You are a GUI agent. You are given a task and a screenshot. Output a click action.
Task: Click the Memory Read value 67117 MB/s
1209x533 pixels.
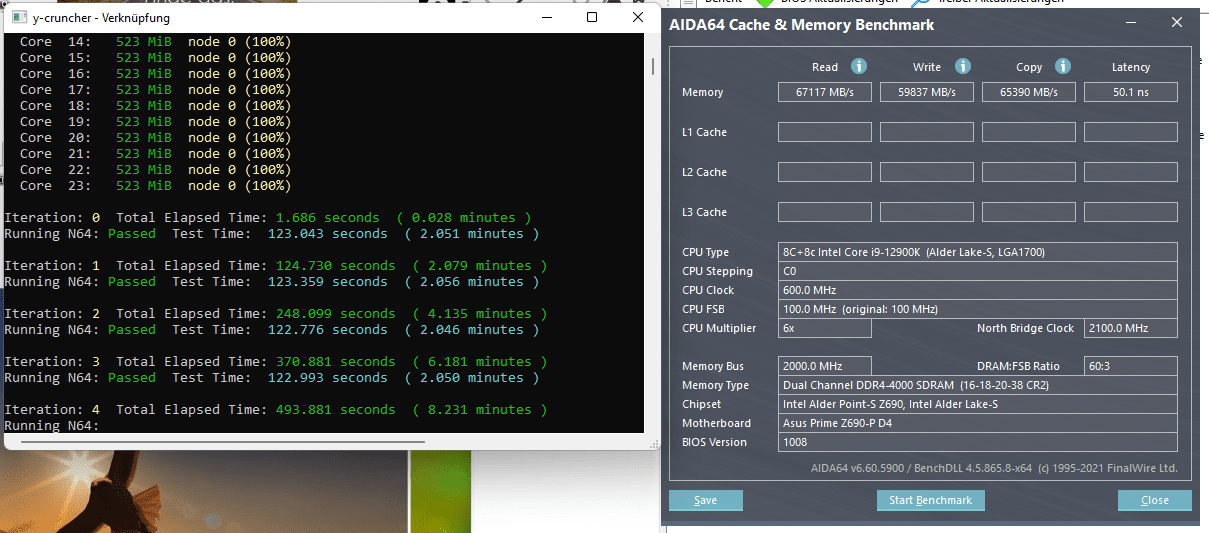pos(825,92)
